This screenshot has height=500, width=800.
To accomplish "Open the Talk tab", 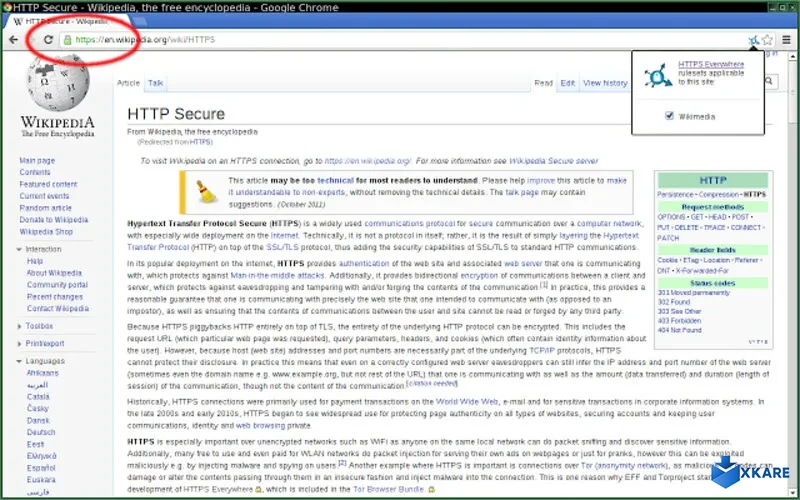I will (x=156, y=83).
